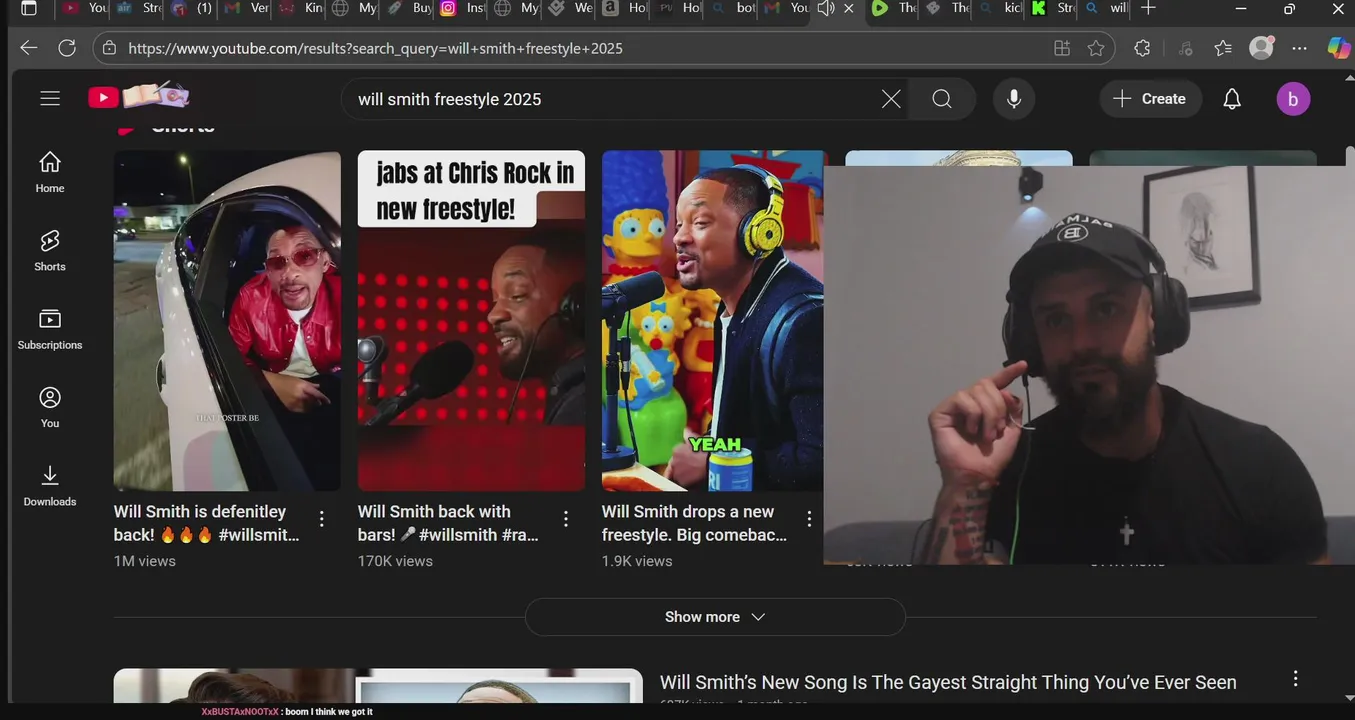The width and height of the screenshot is (1355, 720).
Task: Open the browser tab actions menu
Action: [29, 9]
